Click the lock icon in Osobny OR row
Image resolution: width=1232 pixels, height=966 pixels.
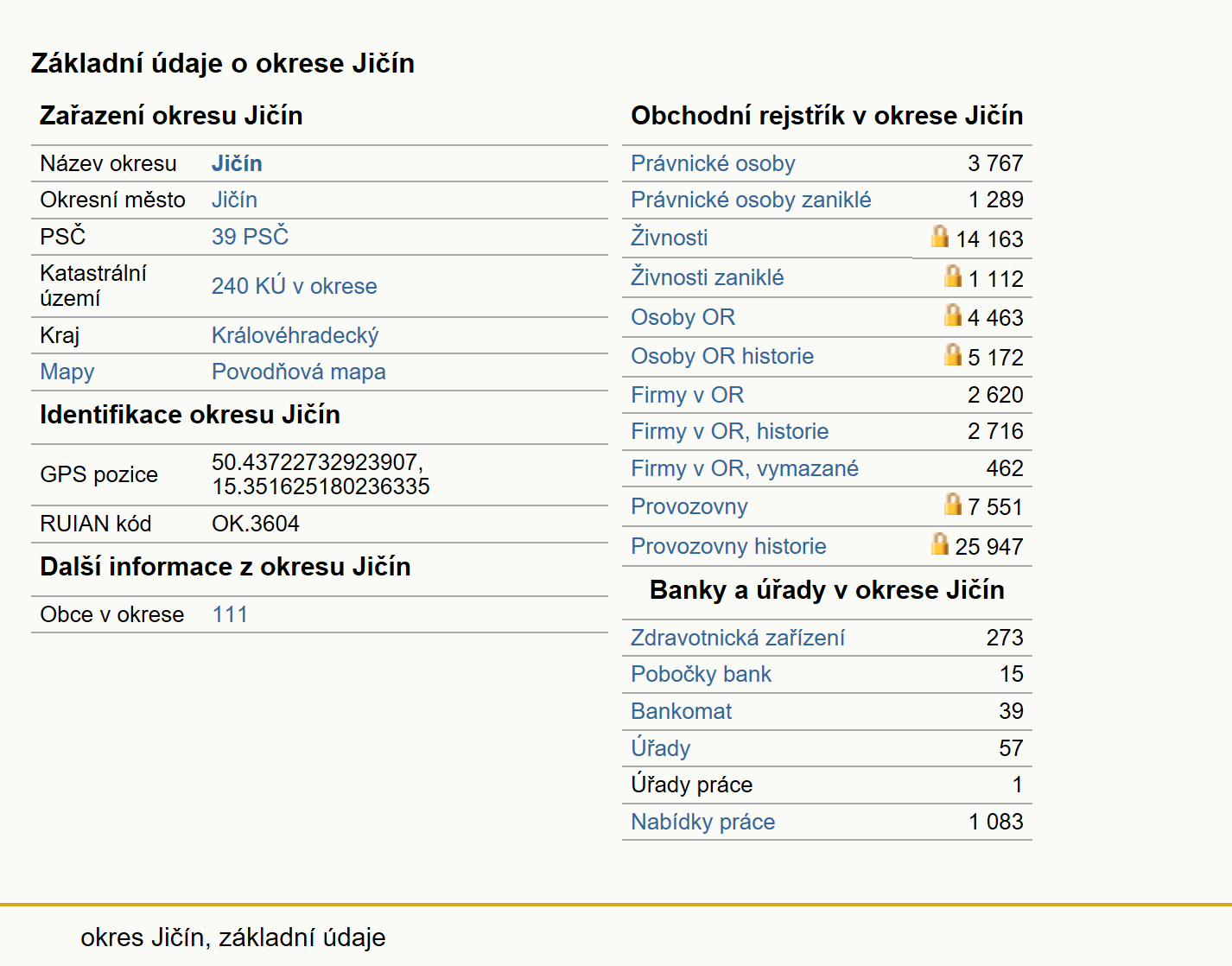pyautogui.click(x=953, y=315)
